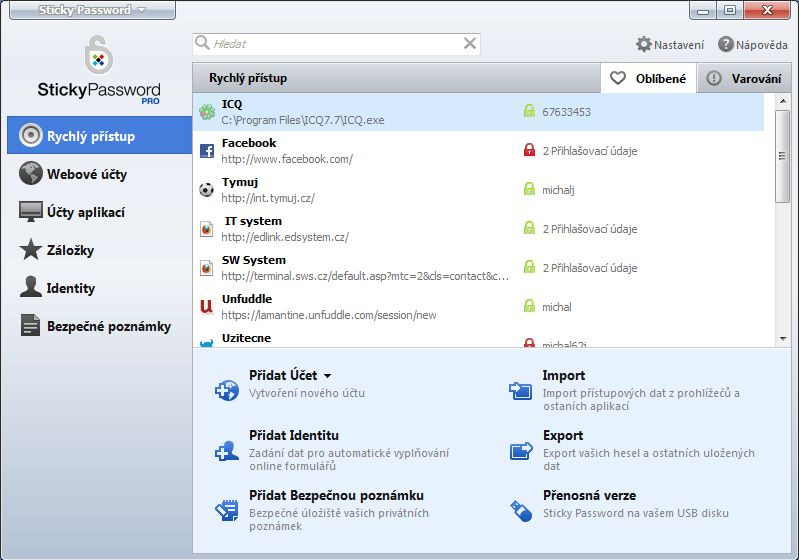Click the IT system Firefox page icon
The image size is (799, 560).
click(206, 229)
